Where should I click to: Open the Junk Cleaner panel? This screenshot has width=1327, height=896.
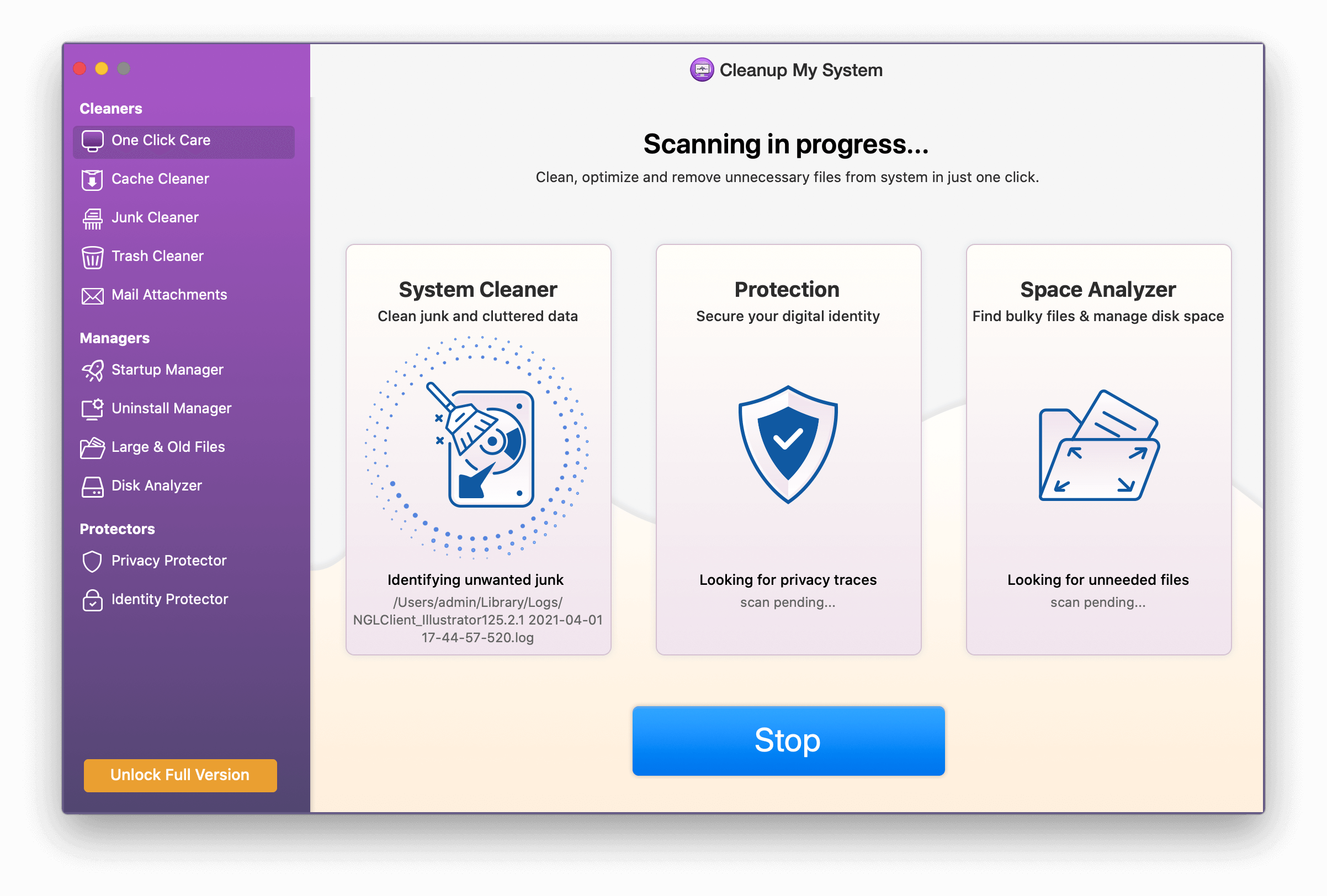(155, 217)
